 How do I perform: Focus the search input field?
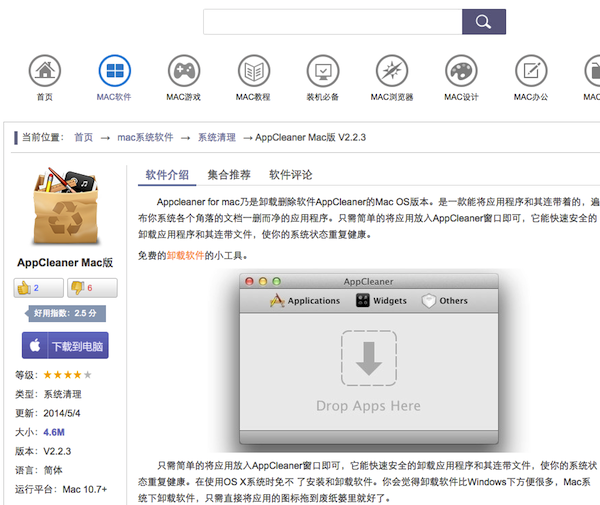click(333, 22)
